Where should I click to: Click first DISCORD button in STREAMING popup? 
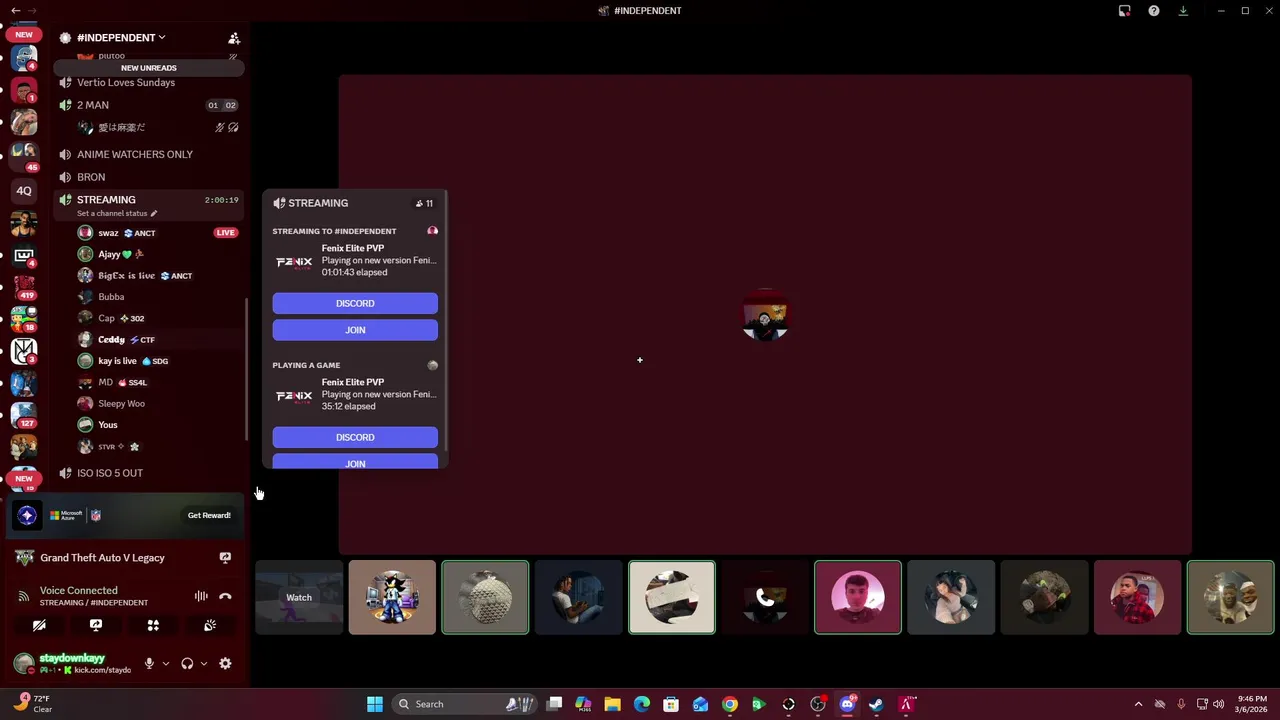coord(355,303)
